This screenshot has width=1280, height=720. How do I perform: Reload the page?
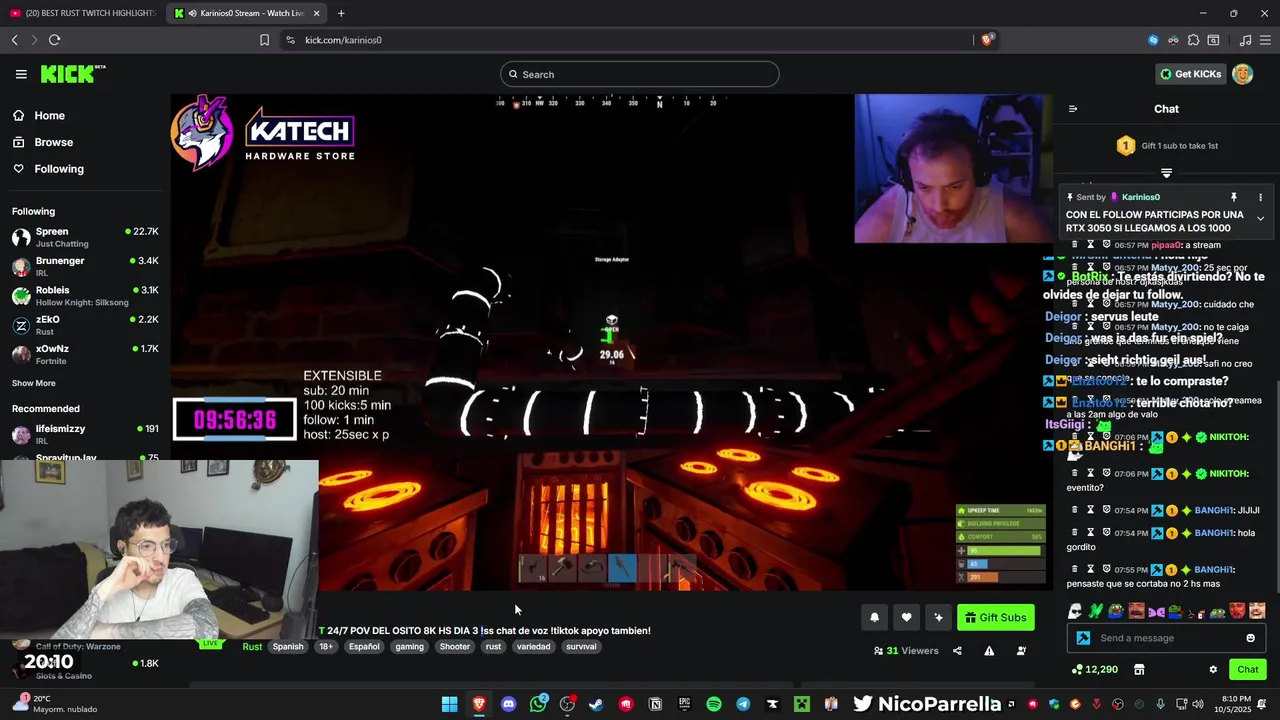[54, 40]
